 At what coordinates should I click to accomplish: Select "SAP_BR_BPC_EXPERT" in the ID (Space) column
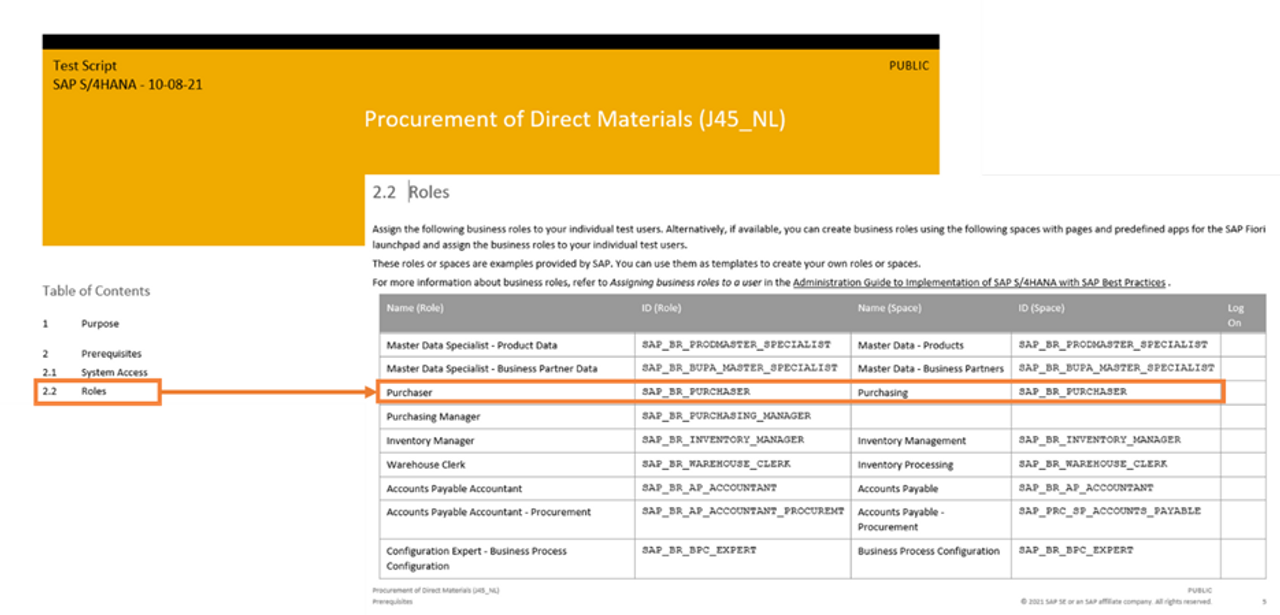coord(1076,550)
